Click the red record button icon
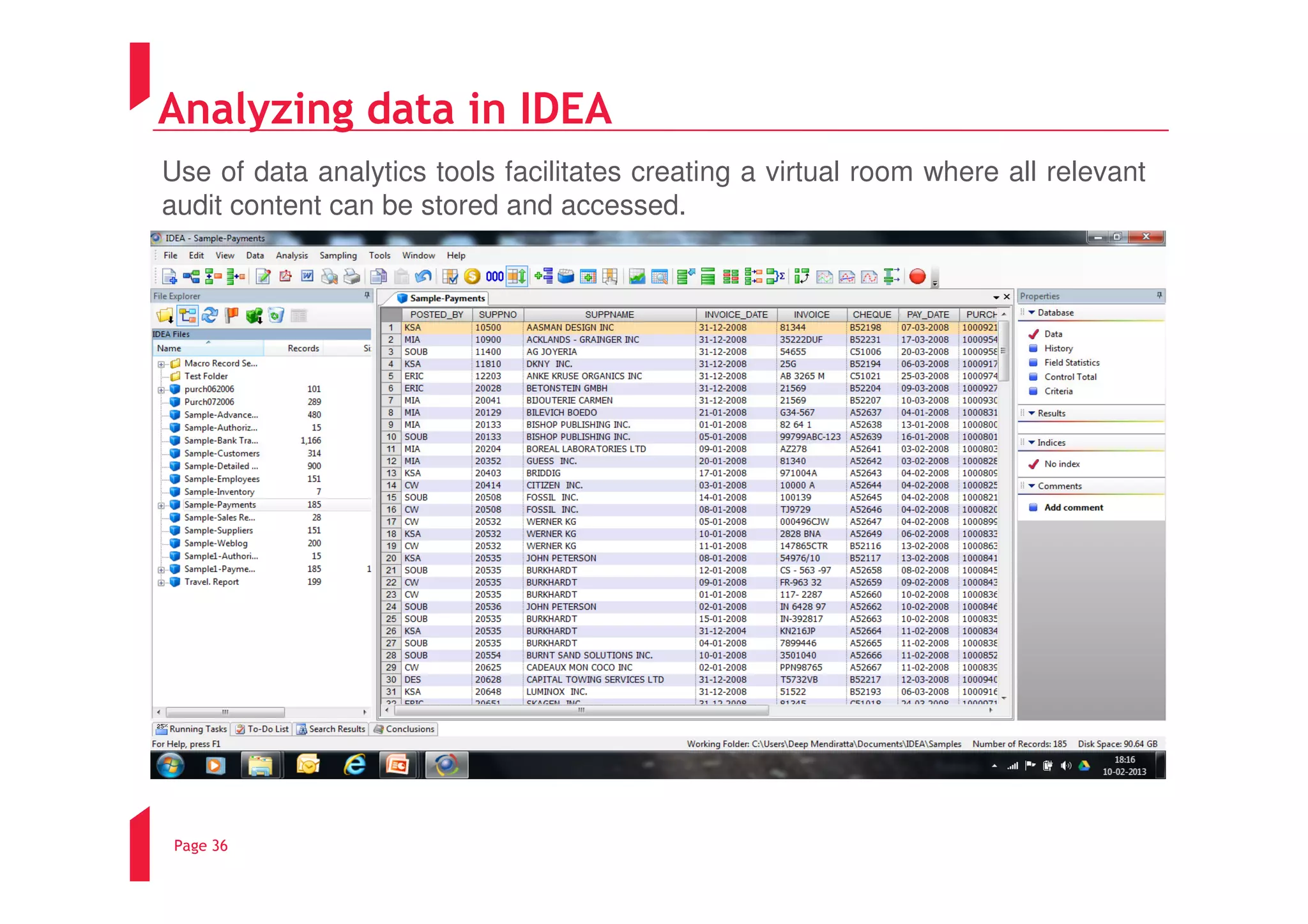Screen dimensions: 1308x924 coord(917,276)
